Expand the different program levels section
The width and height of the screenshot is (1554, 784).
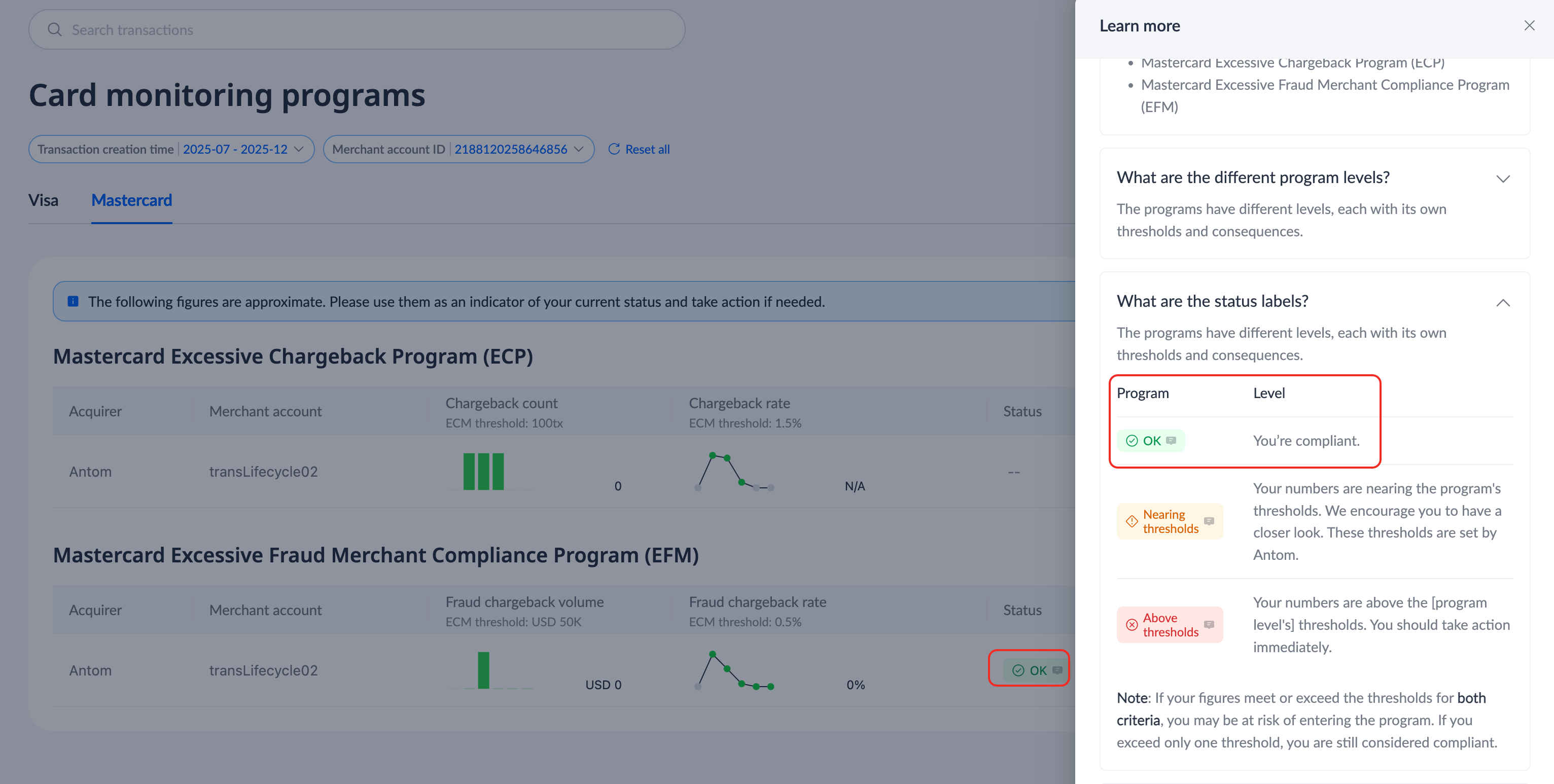(x=1503, y=179)
